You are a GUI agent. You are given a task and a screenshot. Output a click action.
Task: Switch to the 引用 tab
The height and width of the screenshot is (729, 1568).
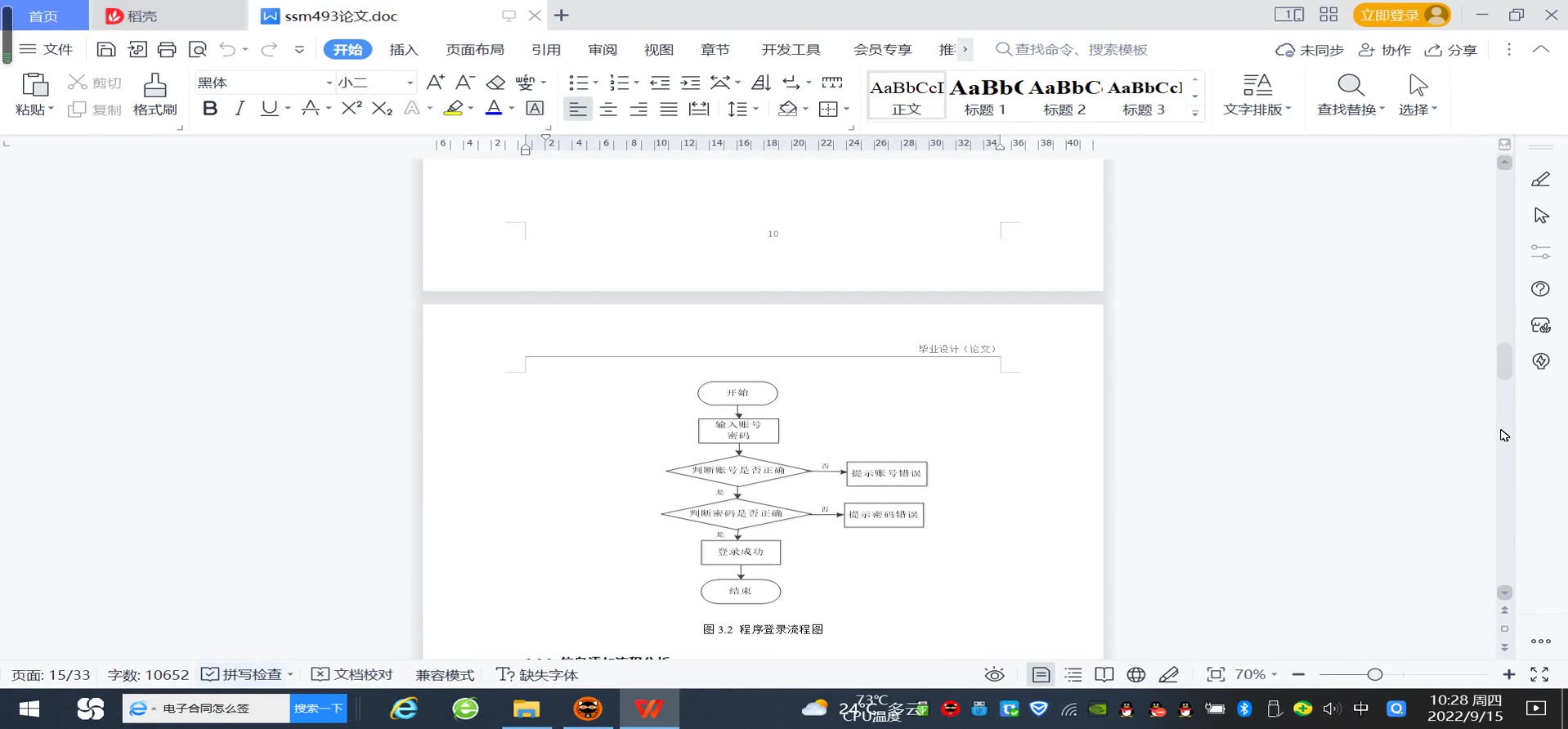pyautogui.click(x=546, y=50)
